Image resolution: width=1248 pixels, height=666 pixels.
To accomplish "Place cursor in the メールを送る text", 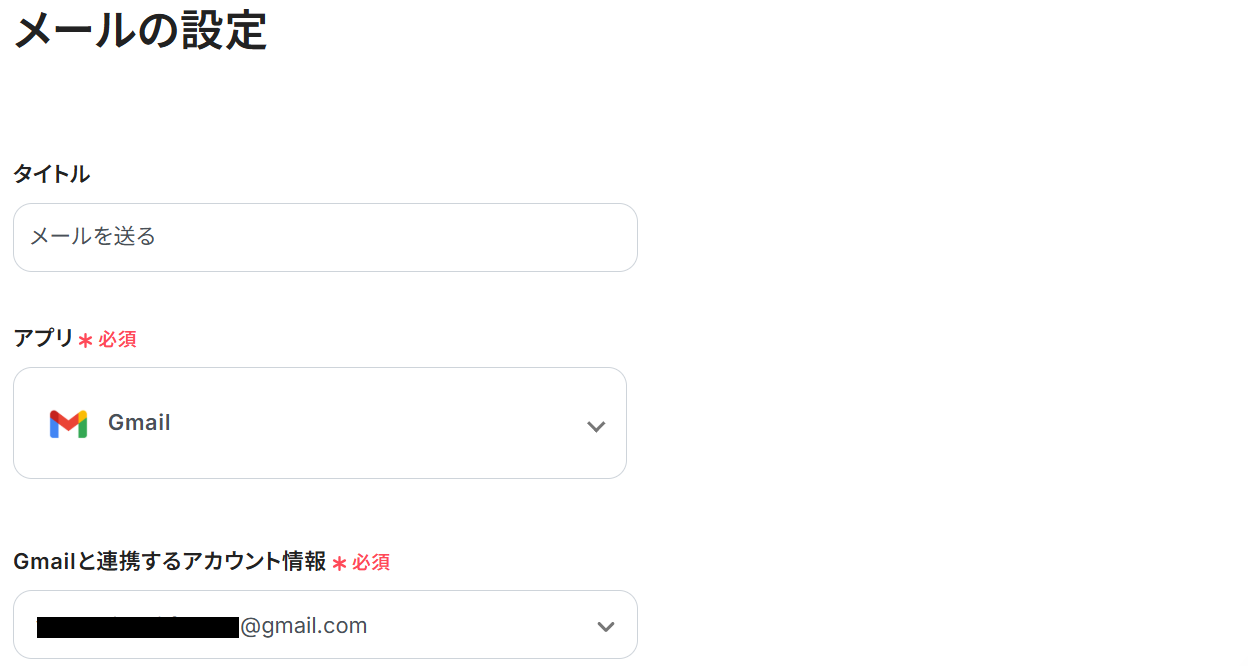I will (93, 237).
